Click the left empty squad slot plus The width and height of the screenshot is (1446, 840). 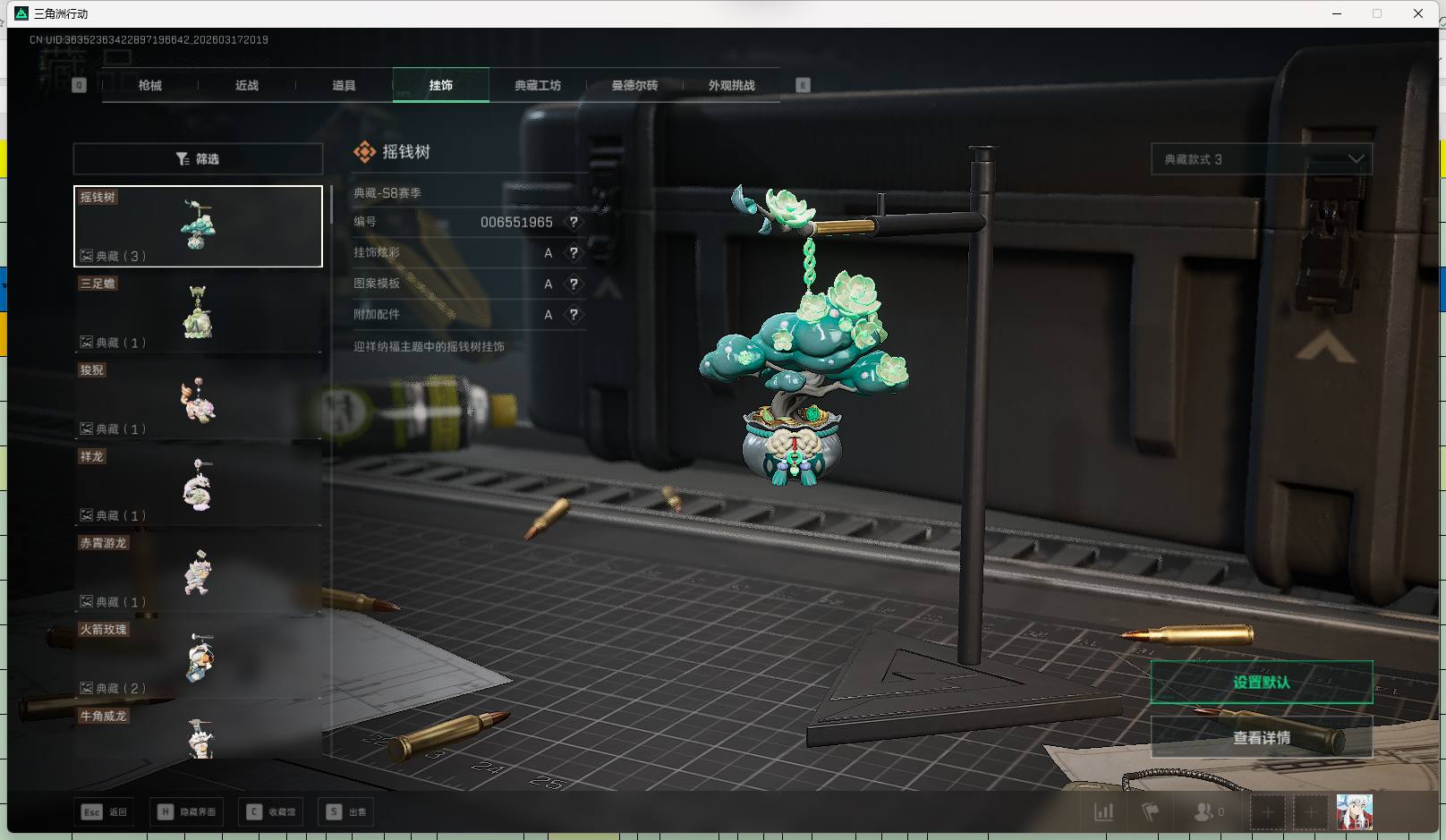pyautogui.click(x=1267, y=812)
